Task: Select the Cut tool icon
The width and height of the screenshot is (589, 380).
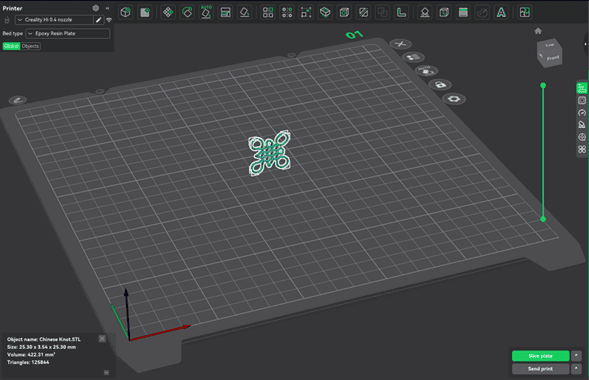Action: 325,12
